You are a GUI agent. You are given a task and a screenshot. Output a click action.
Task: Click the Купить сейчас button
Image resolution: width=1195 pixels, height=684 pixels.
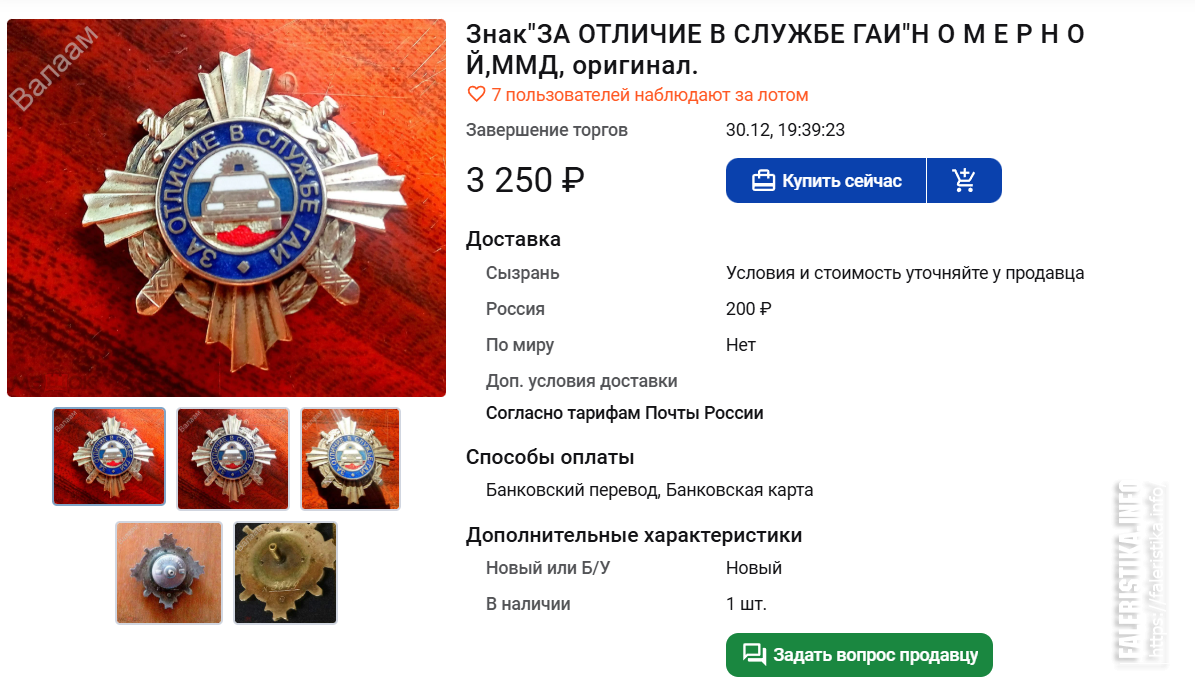[825, 181]
